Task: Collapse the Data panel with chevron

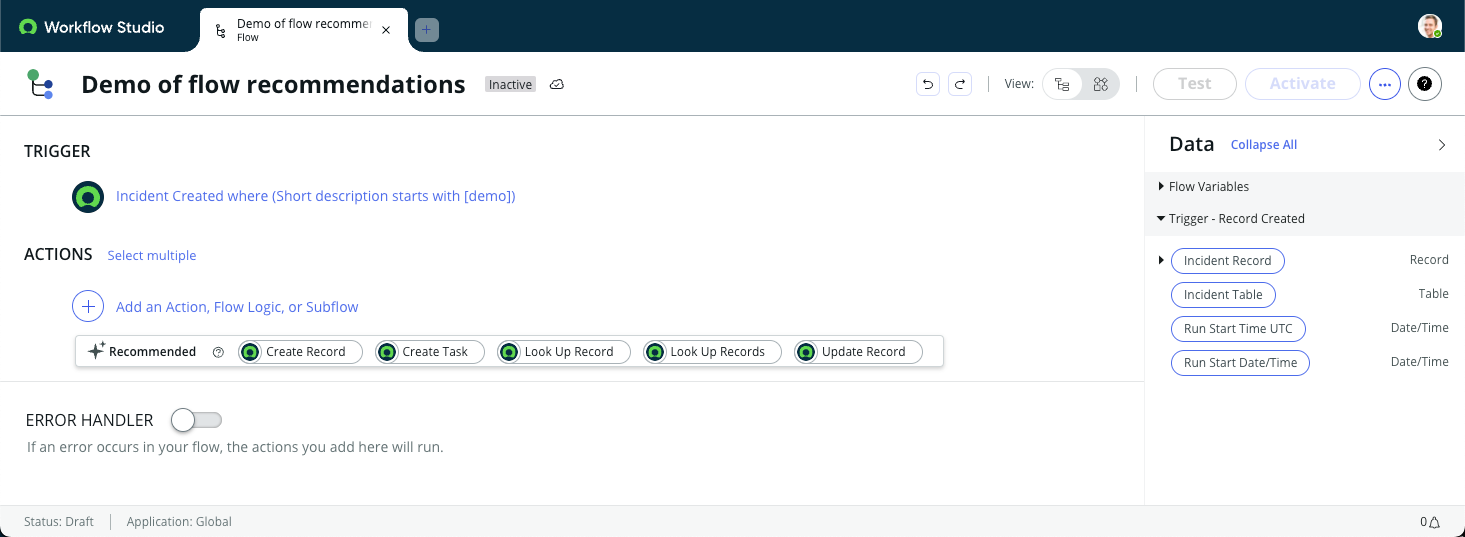Action: point(1441,145)
